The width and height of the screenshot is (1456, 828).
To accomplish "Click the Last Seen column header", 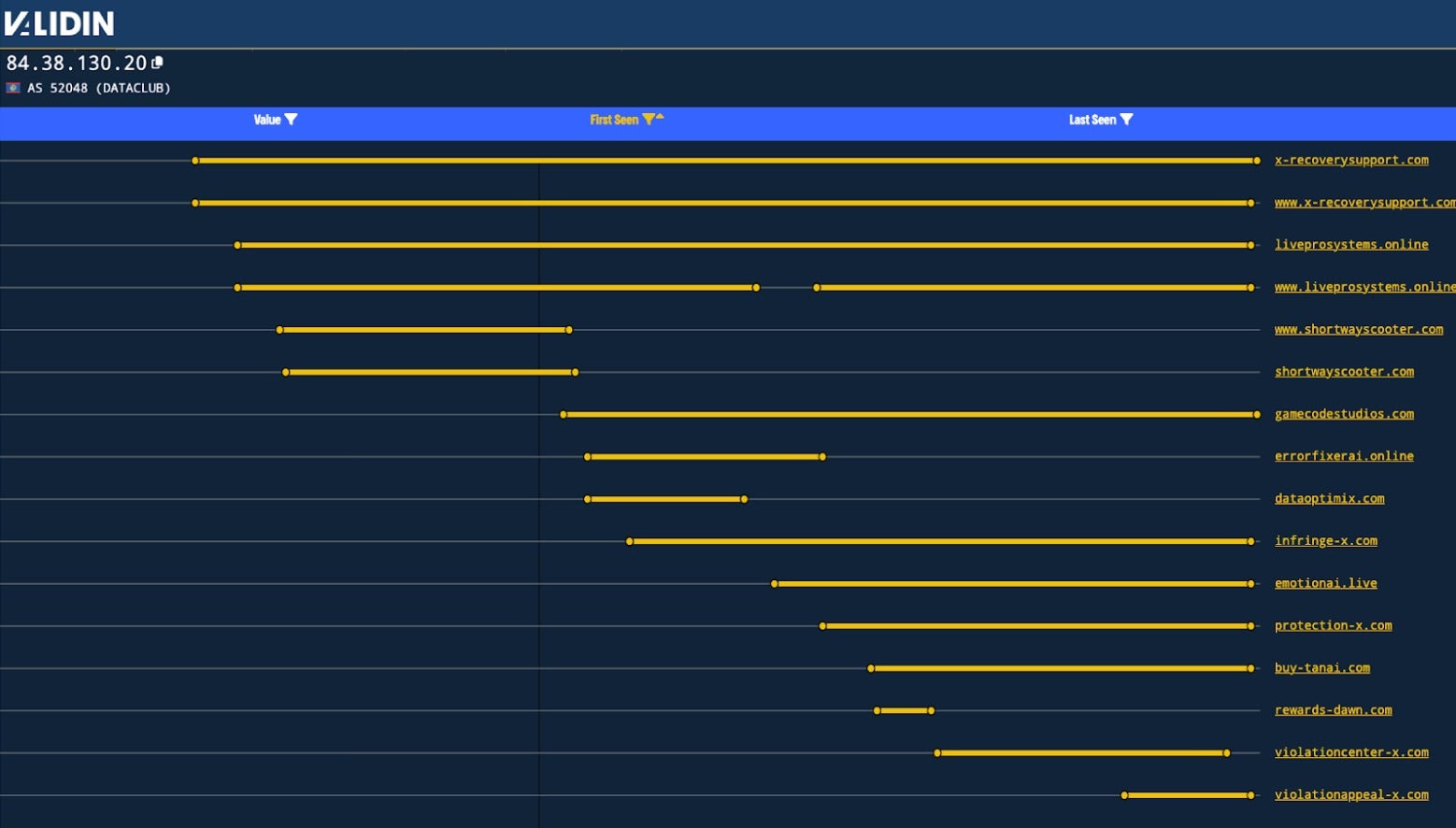I will click(x=1092, y=120).
